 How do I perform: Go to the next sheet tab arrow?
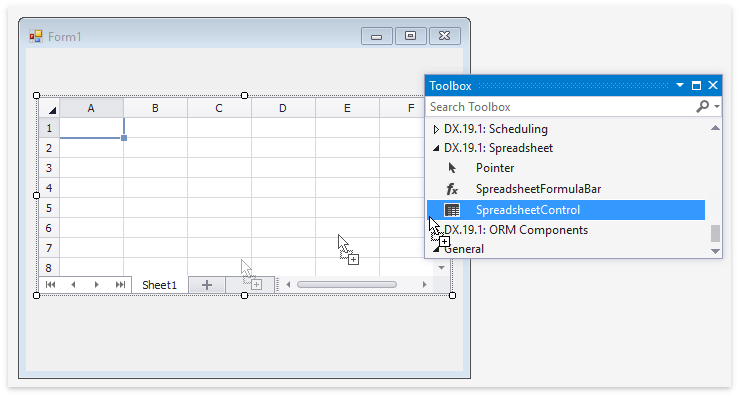coord(96,284)
